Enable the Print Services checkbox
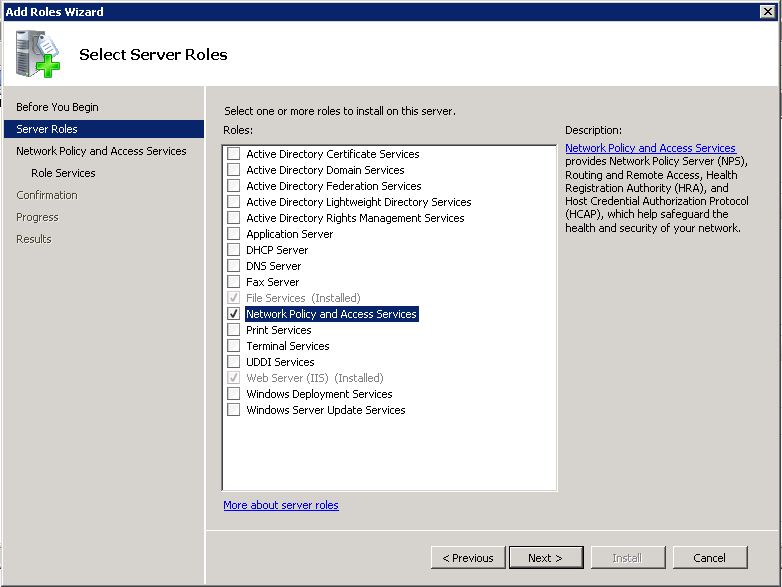This screenshot has height=587, width=782. [x=233, y=330]
